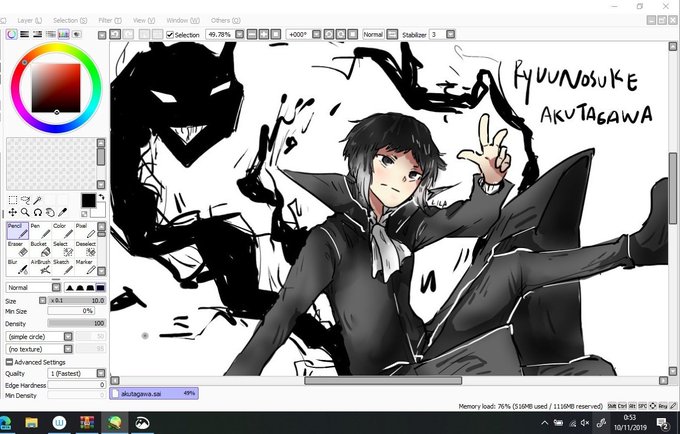Open the rotation angle dropdown
Image resolution: width=680 pixels, height=434 pixels.
click(316, 34)
